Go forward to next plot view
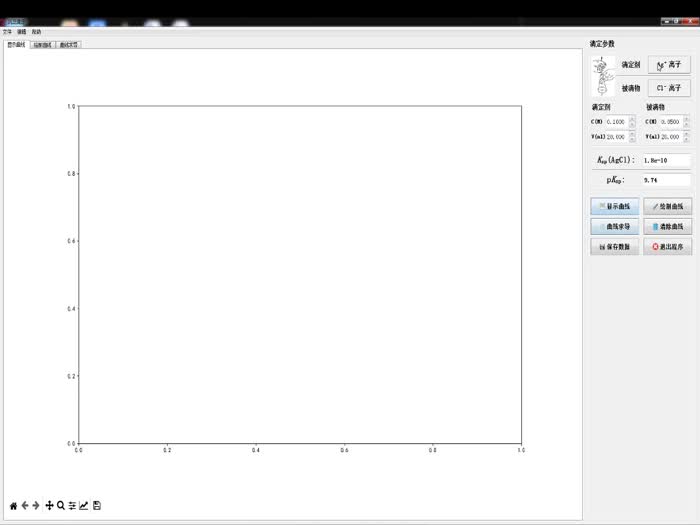 [x=36, y=506]
